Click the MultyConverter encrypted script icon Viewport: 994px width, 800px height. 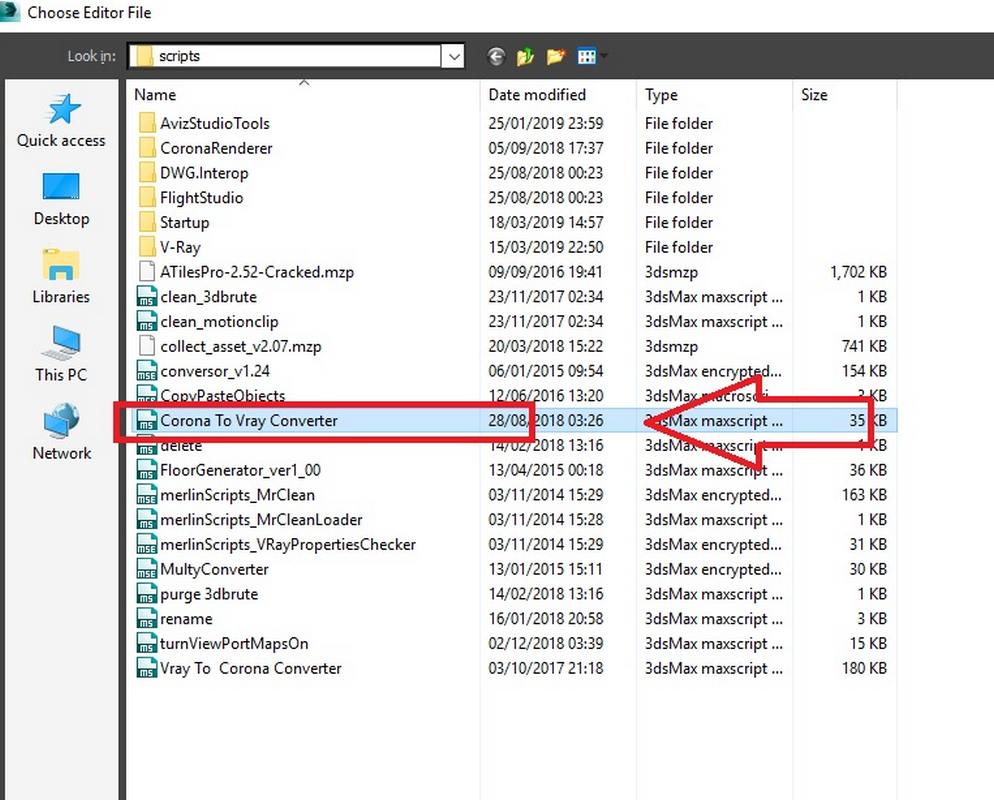[147, 569]
